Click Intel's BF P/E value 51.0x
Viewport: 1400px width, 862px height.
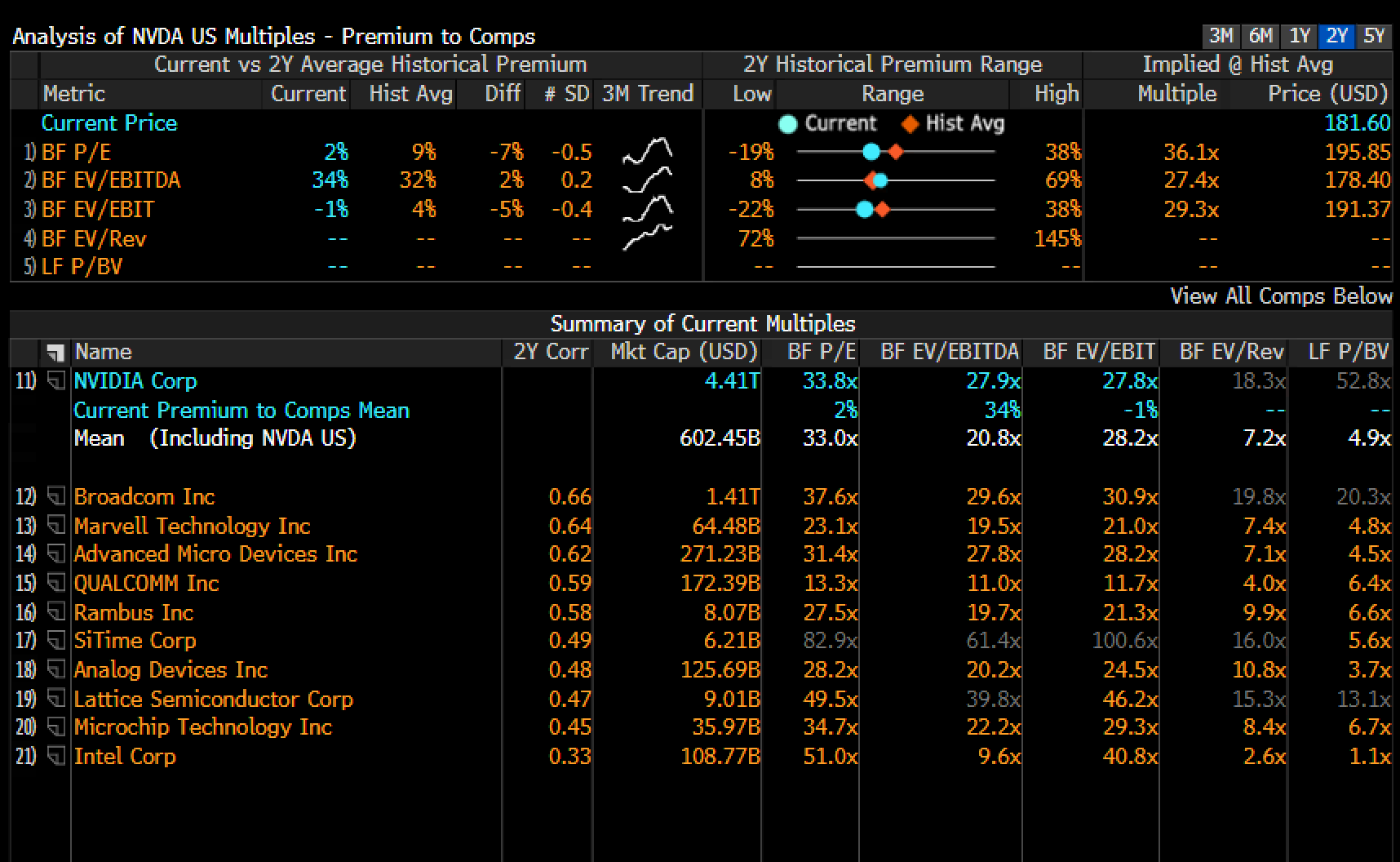click(x=830, y=756)
